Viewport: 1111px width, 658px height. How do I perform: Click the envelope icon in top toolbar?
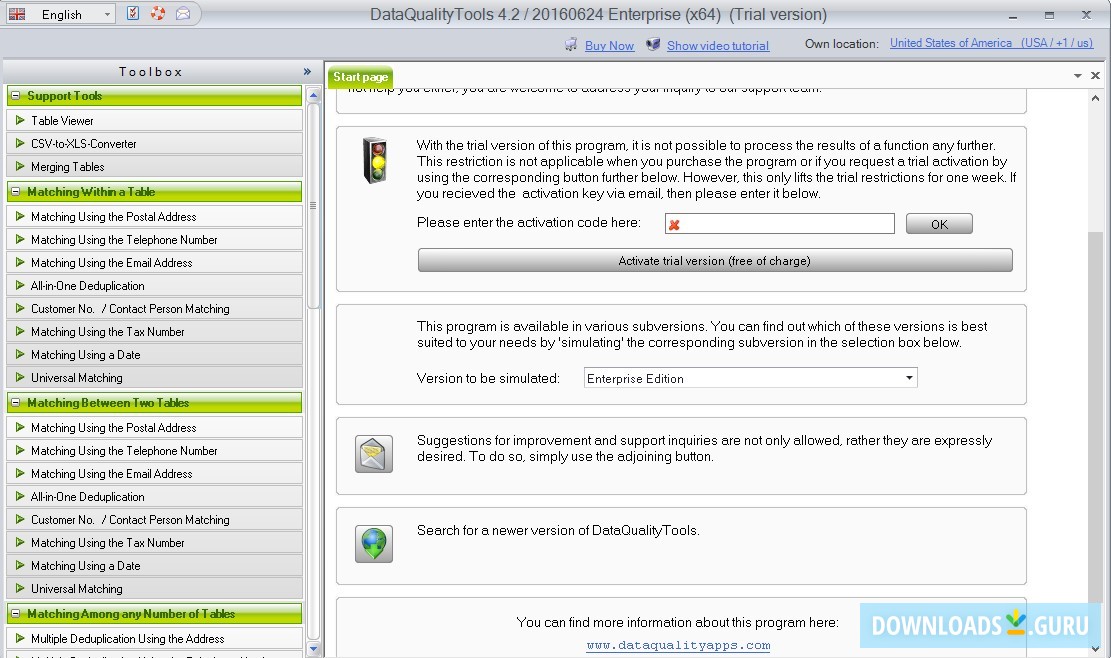(x=183, y=13)
